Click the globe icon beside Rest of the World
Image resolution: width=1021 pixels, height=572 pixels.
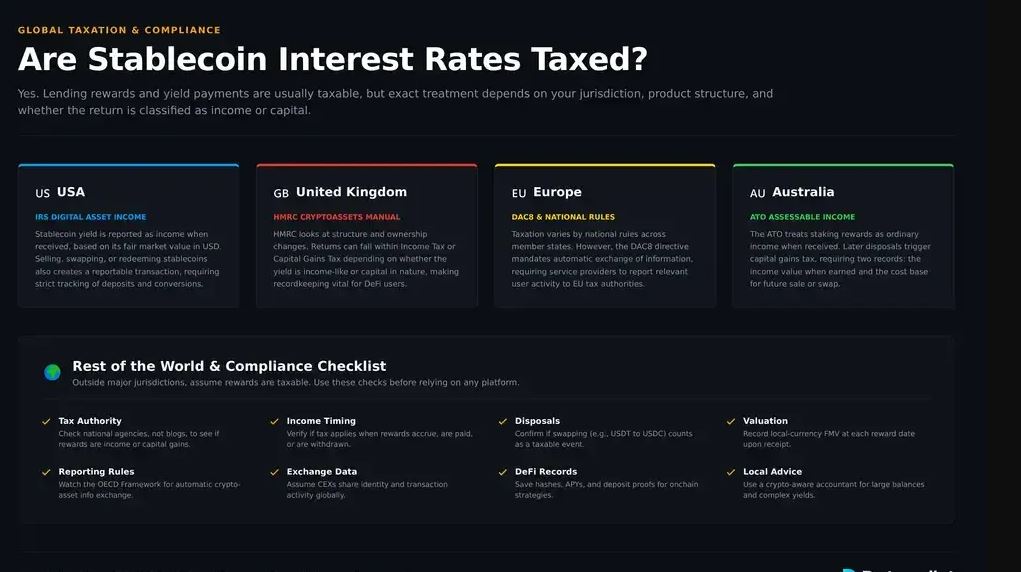(x=52, y=372)
